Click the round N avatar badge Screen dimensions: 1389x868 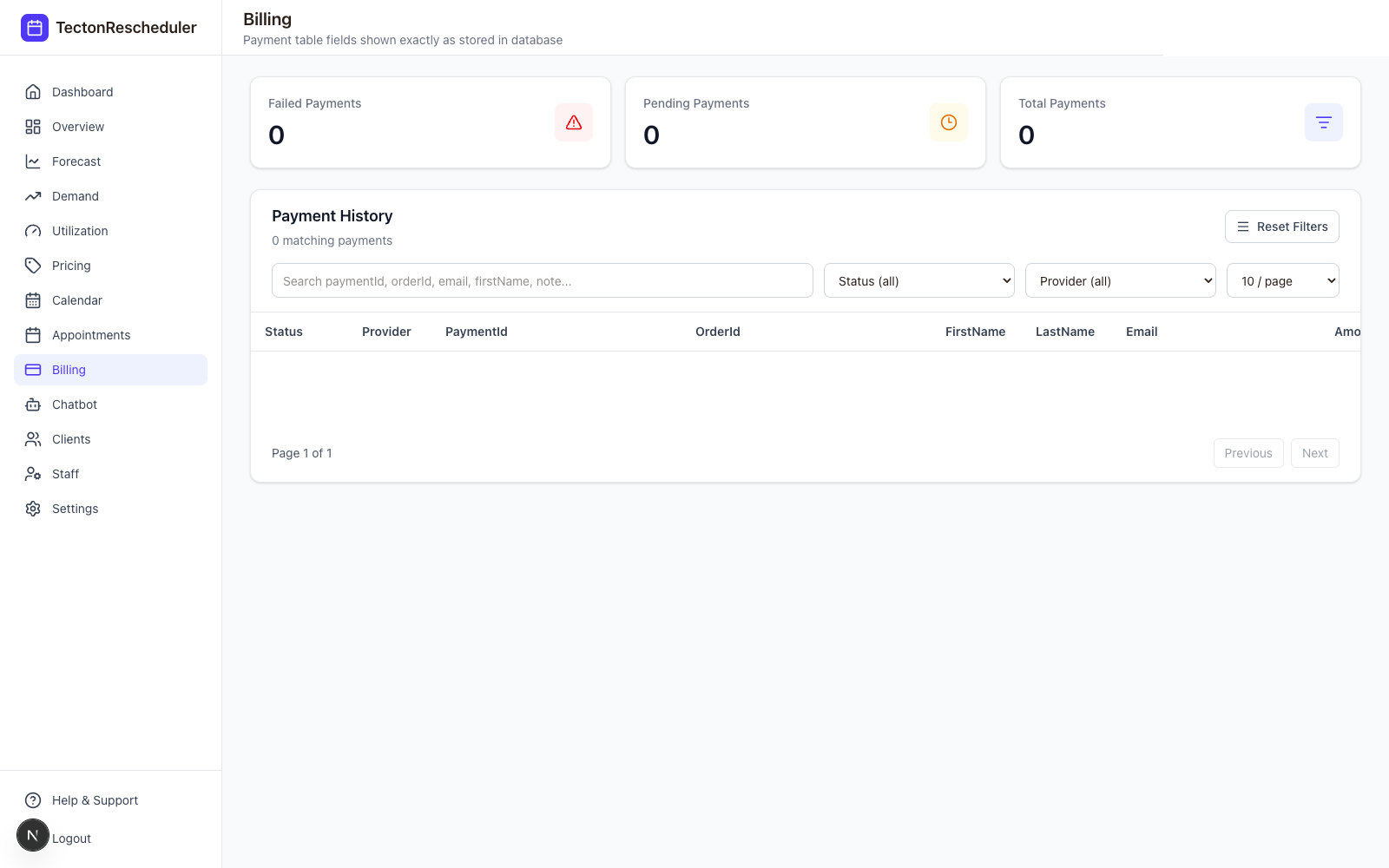pos(33,835)
